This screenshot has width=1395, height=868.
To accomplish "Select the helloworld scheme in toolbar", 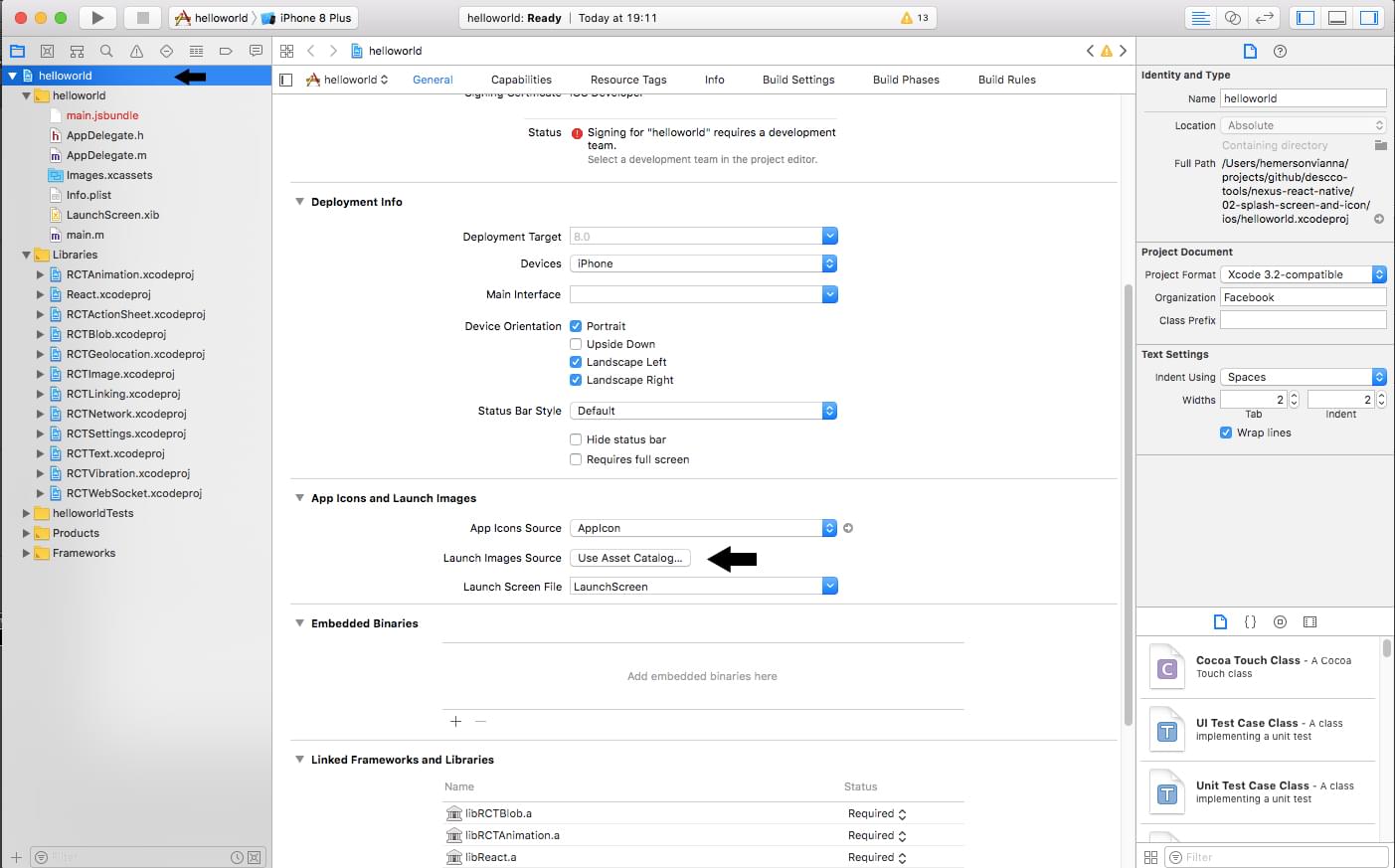I will [x=212, y=18].
